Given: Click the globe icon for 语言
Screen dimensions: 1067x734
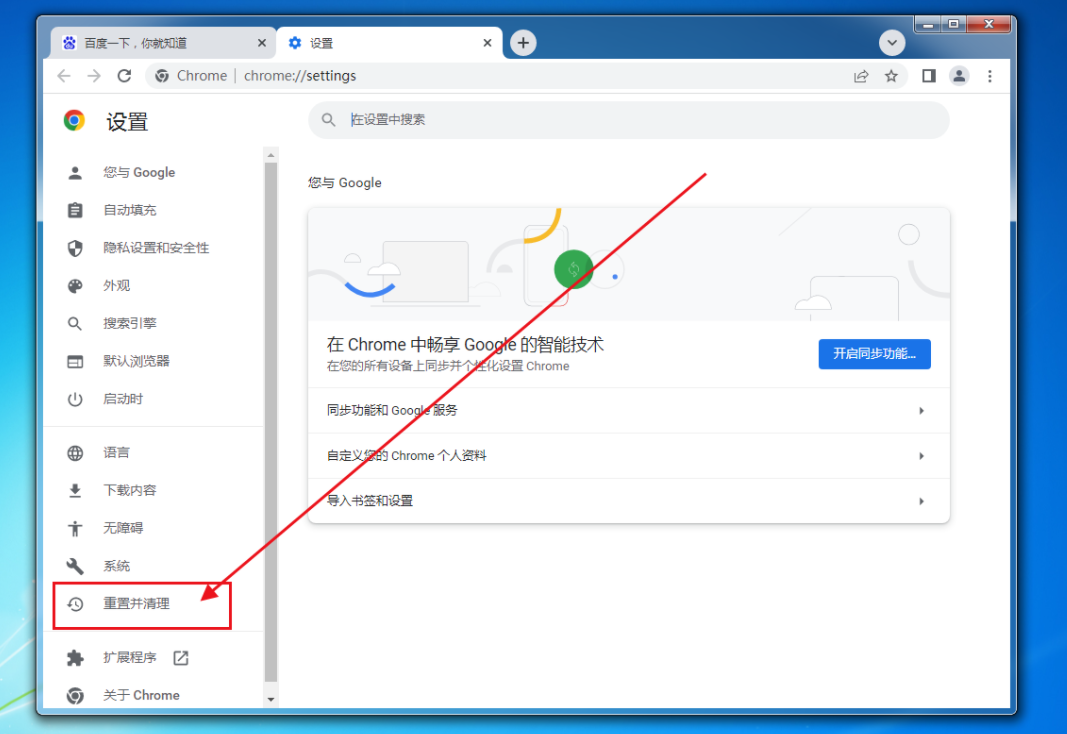Looking at the screenshot, I should pos(75,453).
